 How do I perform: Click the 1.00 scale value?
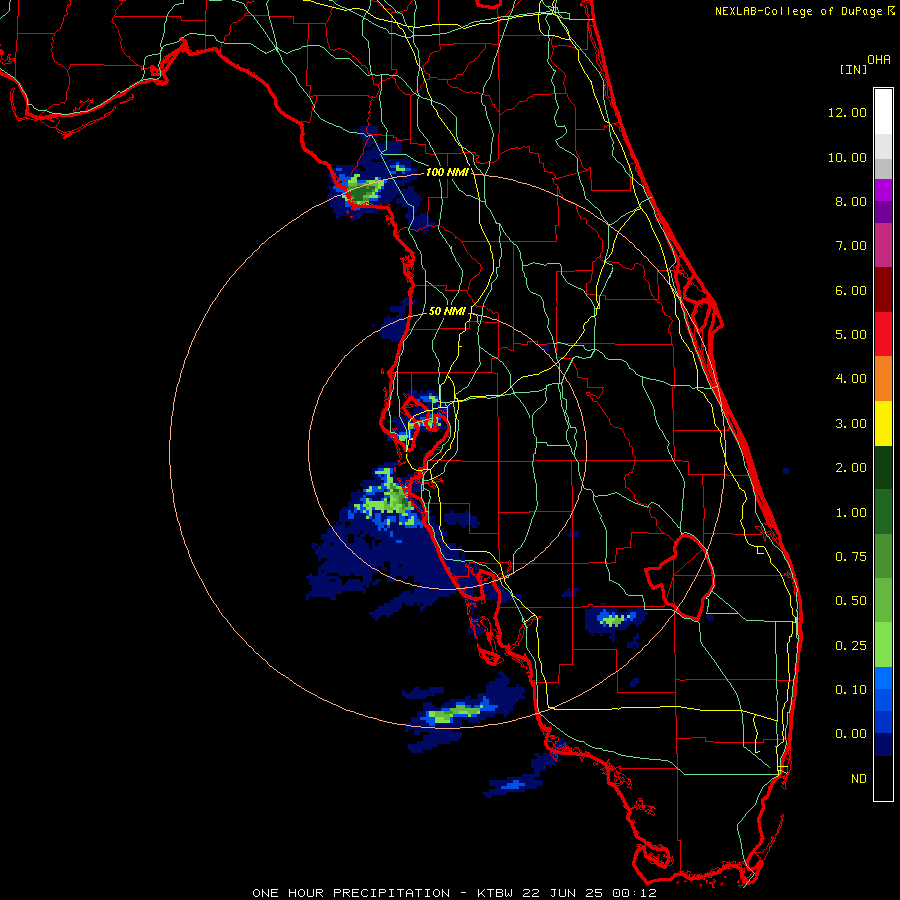(851, 513)
